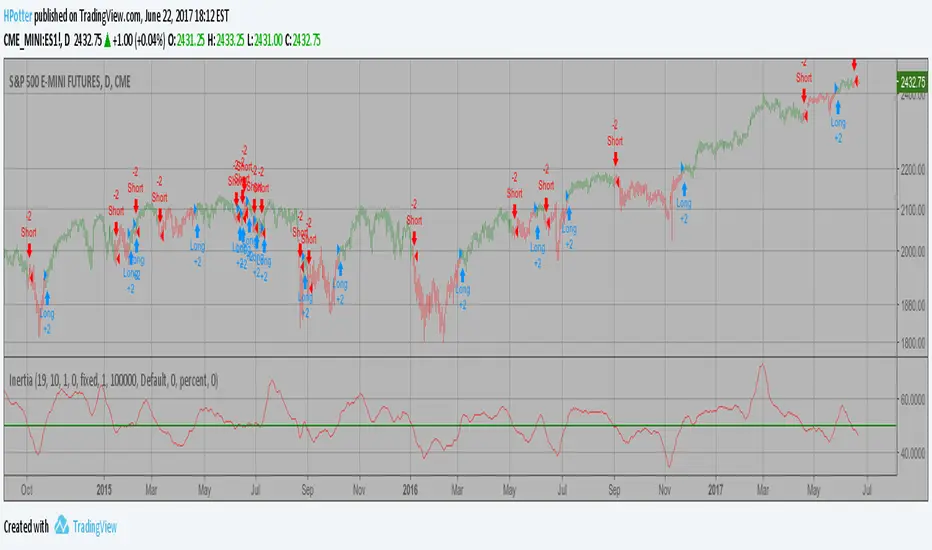Click the blue Long arrow near November 2016
The image size is (932, 550).
click(x=684, y=189)
